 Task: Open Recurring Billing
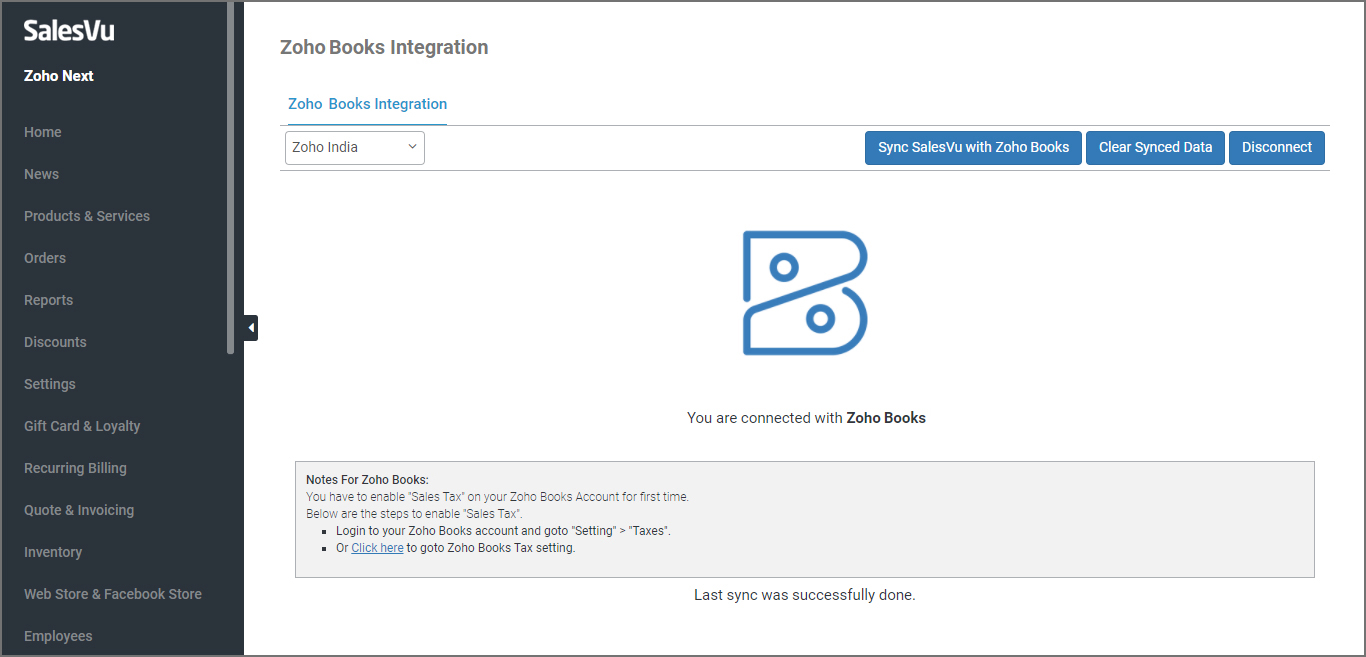click(75, 468)
